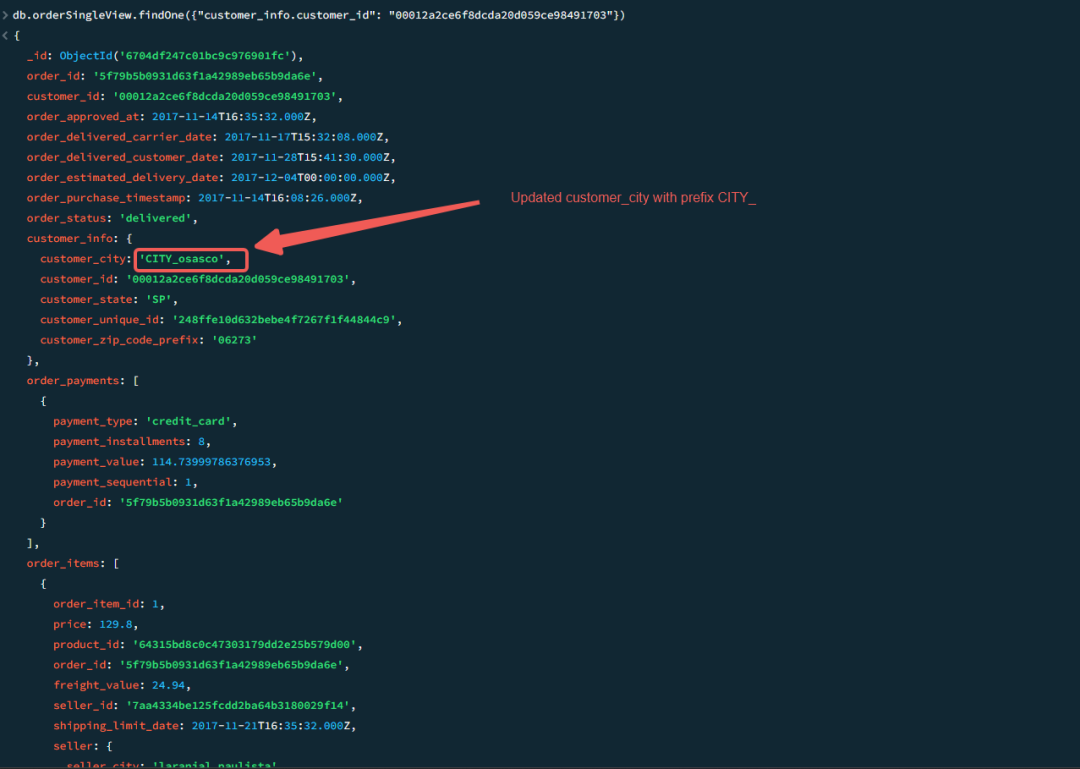
Task: Click the payment_value number 114.73999786376953
Action: pyautogui.click(x=211, y=462)
